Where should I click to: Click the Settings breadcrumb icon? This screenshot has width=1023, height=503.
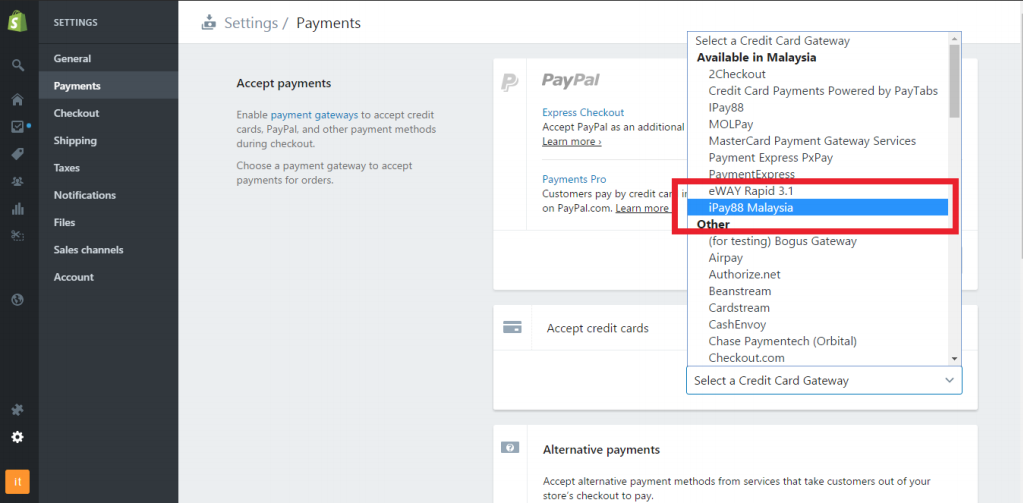click(x=208, y=23)
